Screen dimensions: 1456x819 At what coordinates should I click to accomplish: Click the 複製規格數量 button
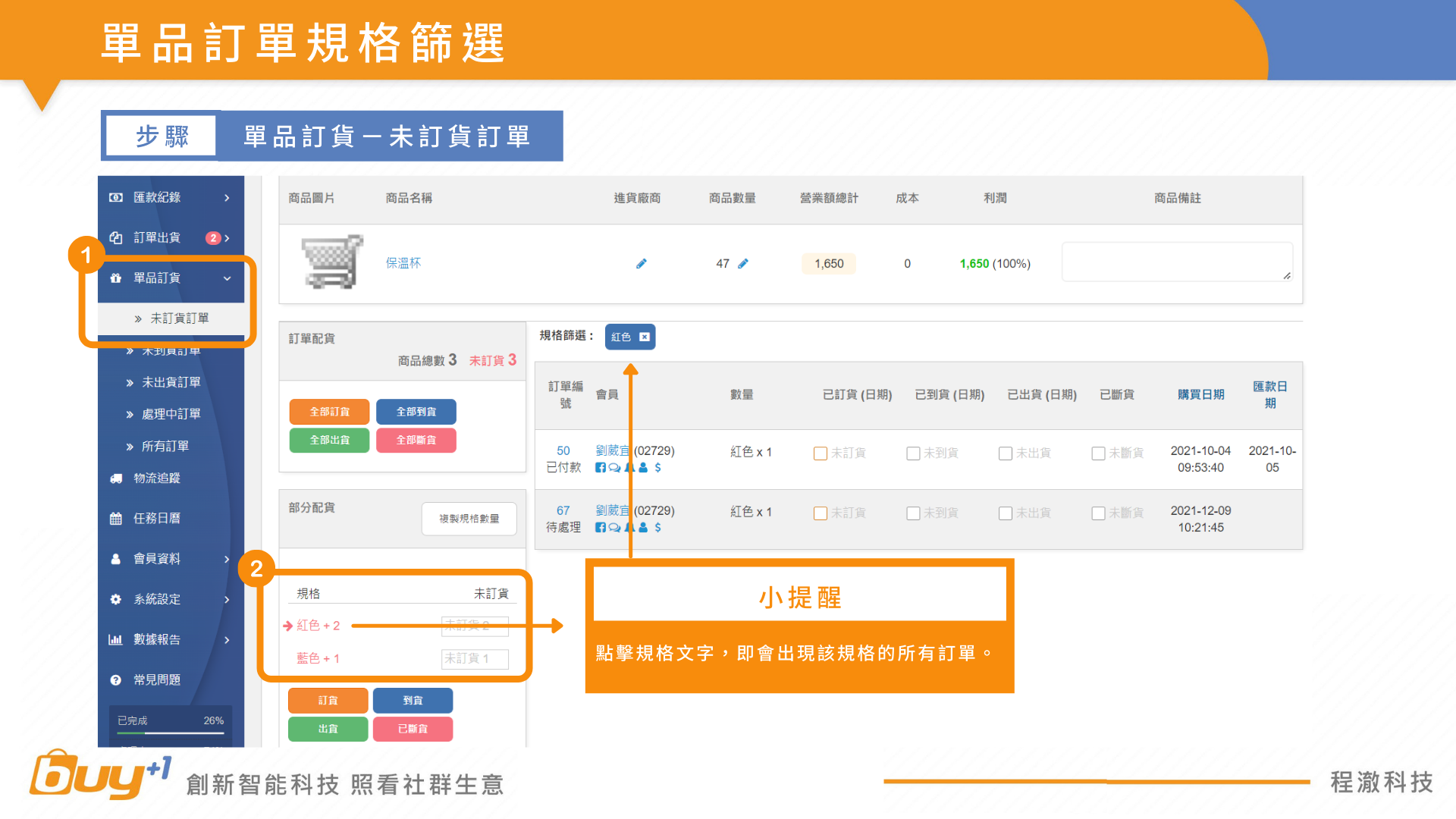[x=469, y=519]
